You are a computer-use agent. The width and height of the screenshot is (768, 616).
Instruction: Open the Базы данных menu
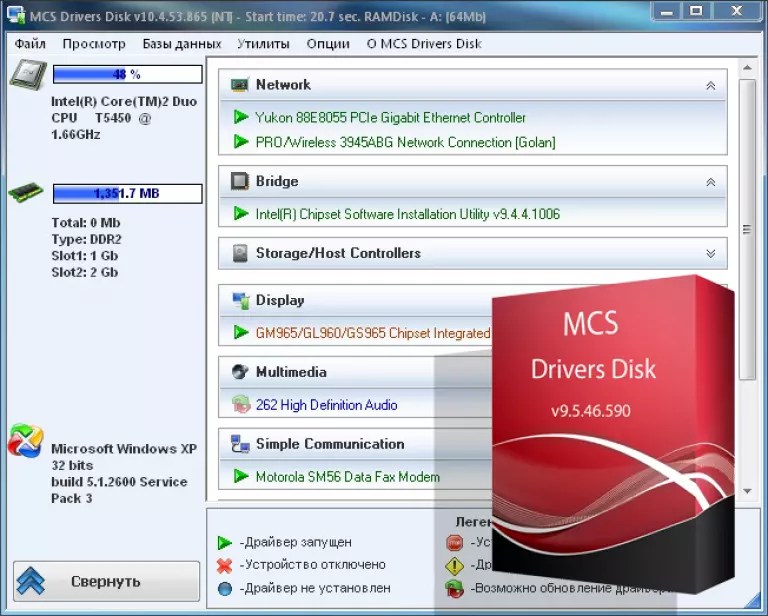[181, 44]
